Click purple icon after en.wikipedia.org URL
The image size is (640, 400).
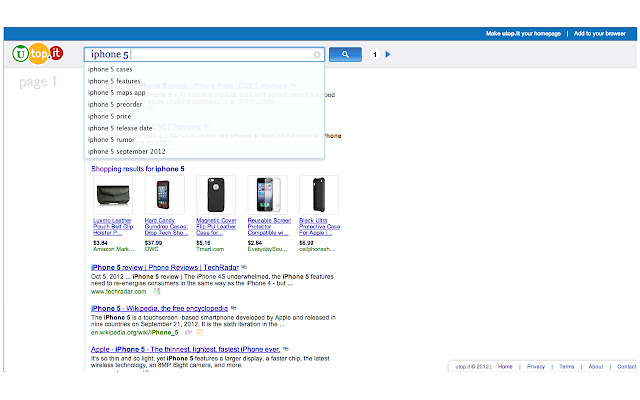(x=188, y=333)
